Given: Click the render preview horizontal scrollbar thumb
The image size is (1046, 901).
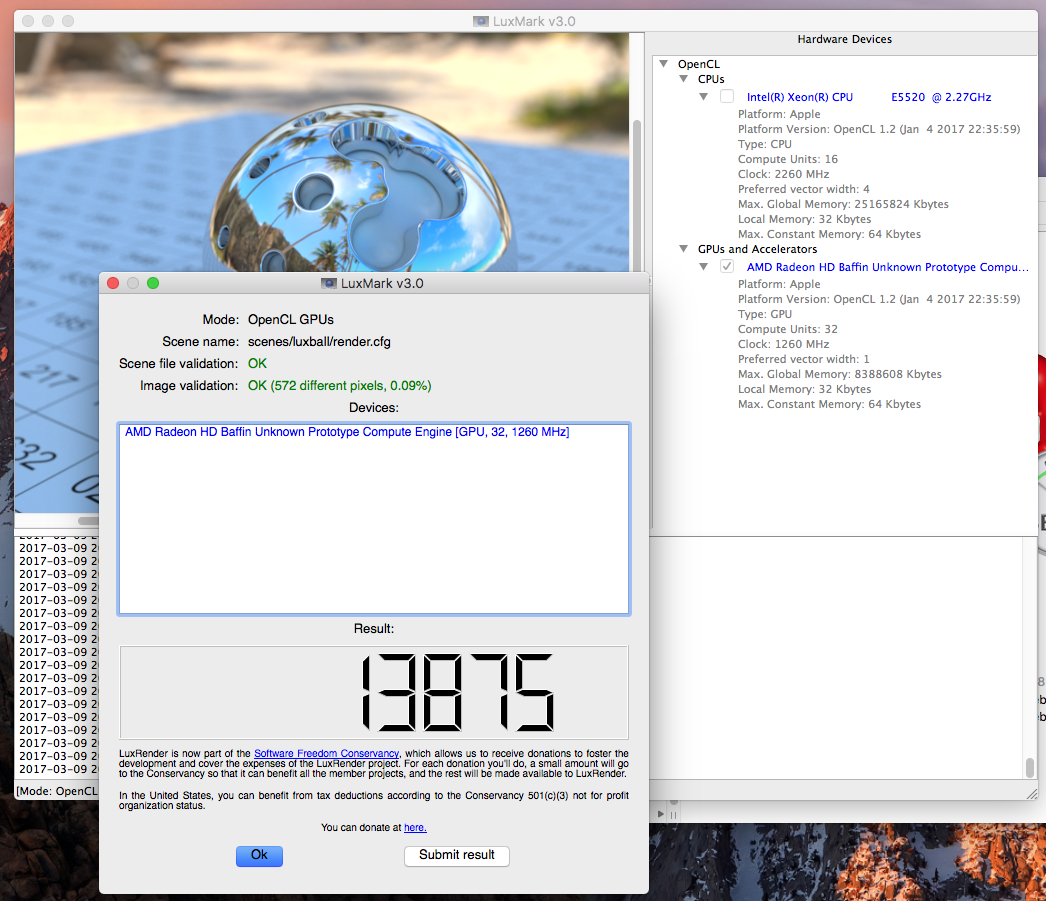Looking at the screenshot, I should pyautogui.click(x=88, y=521).
